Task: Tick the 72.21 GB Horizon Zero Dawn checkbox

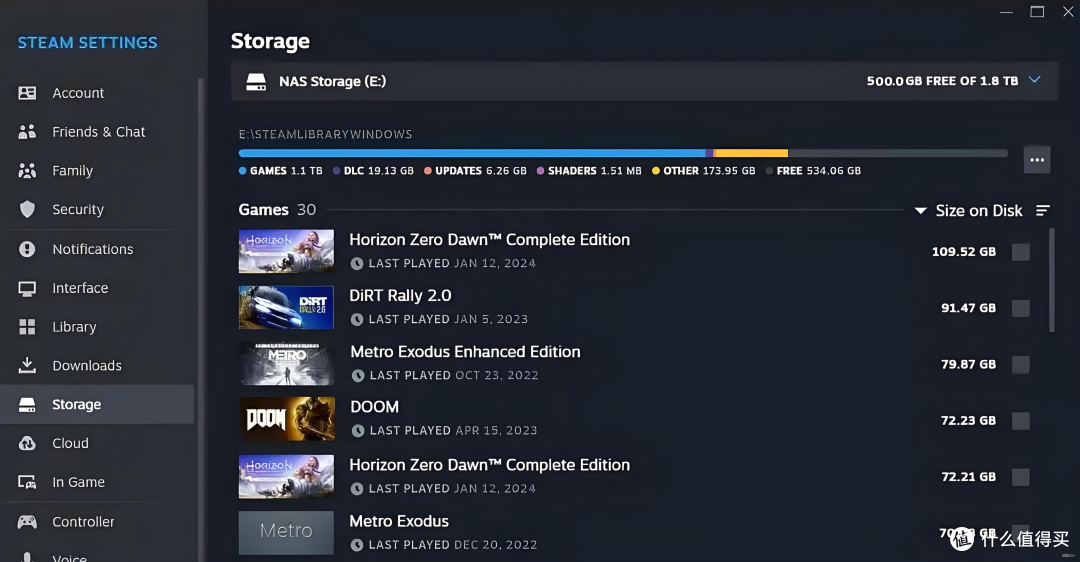Action: click(1021, 477)
